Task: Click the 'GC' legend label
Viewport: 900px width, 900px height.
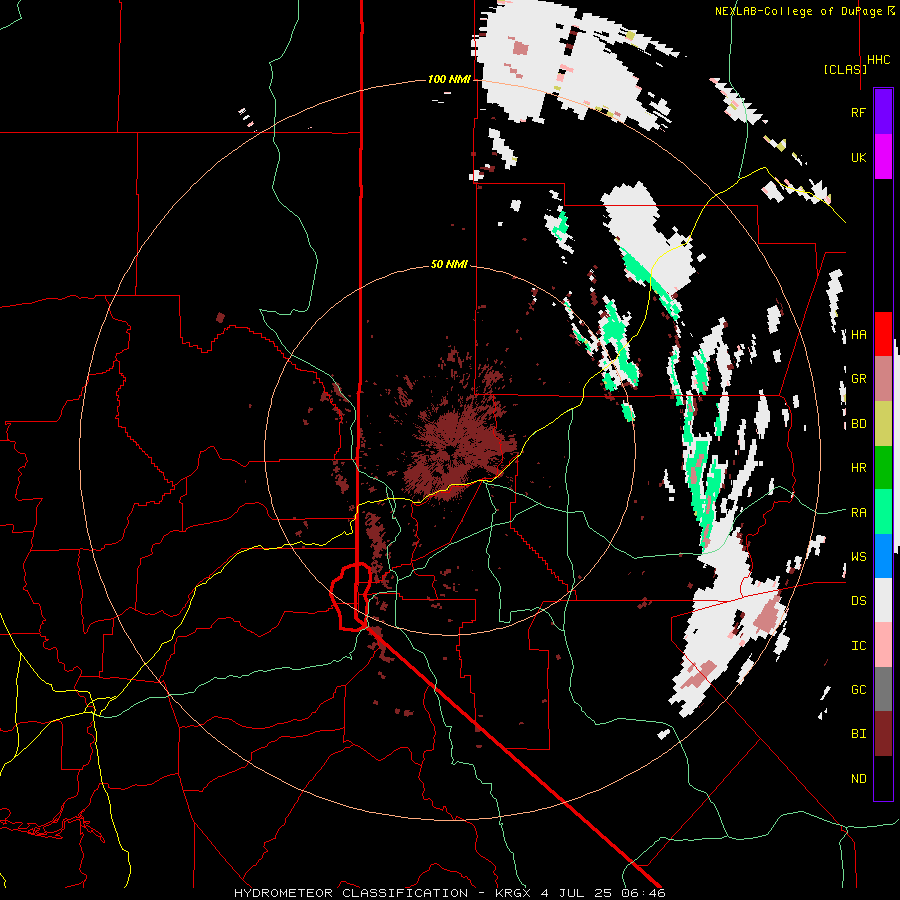Action: tap(858, 690)
